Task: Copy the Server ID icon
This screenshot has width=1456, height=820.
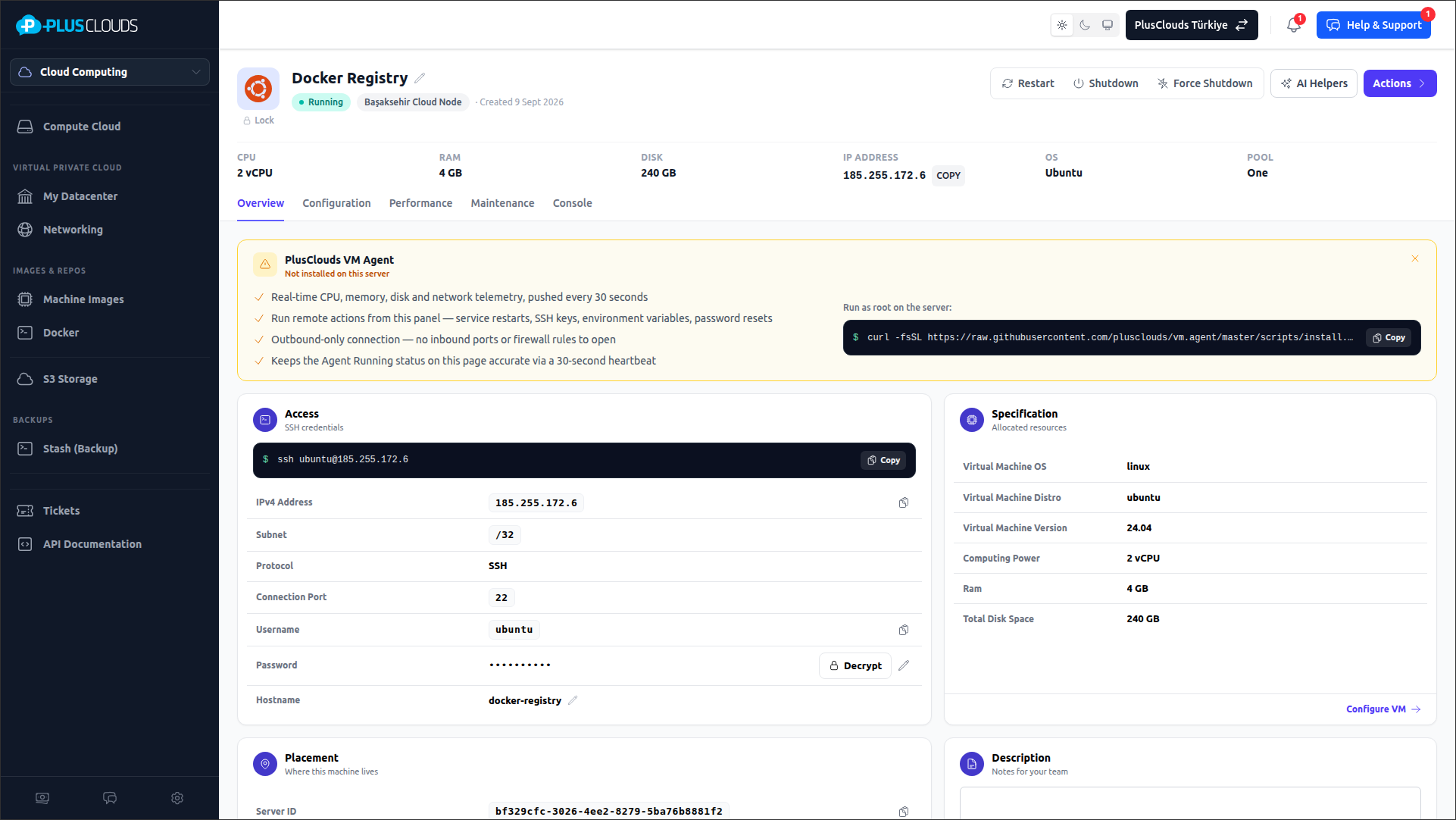Action: [x=904, y=812]
